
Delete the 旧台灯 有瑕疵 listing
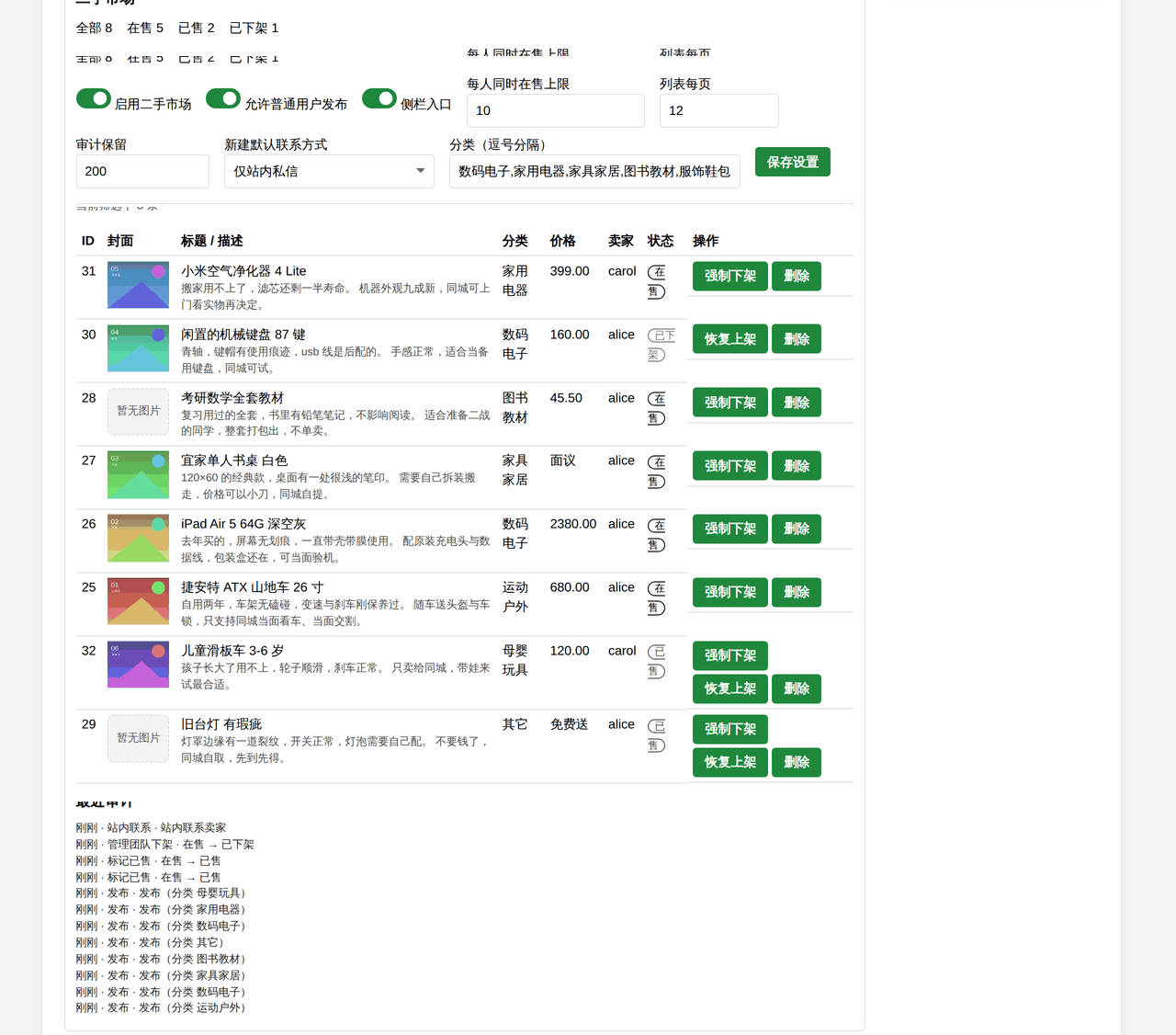(797, 762)
